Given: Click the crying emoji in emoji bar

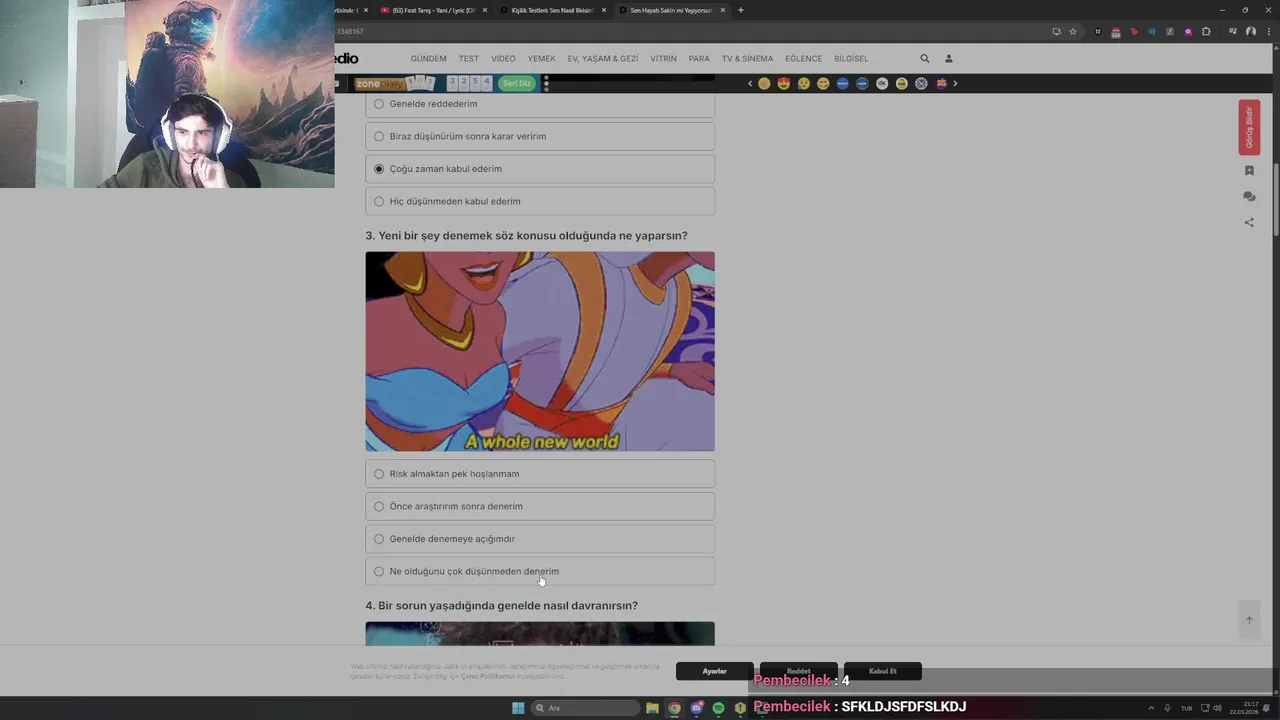Looking at the screenshot, I should tap(803, 84).
